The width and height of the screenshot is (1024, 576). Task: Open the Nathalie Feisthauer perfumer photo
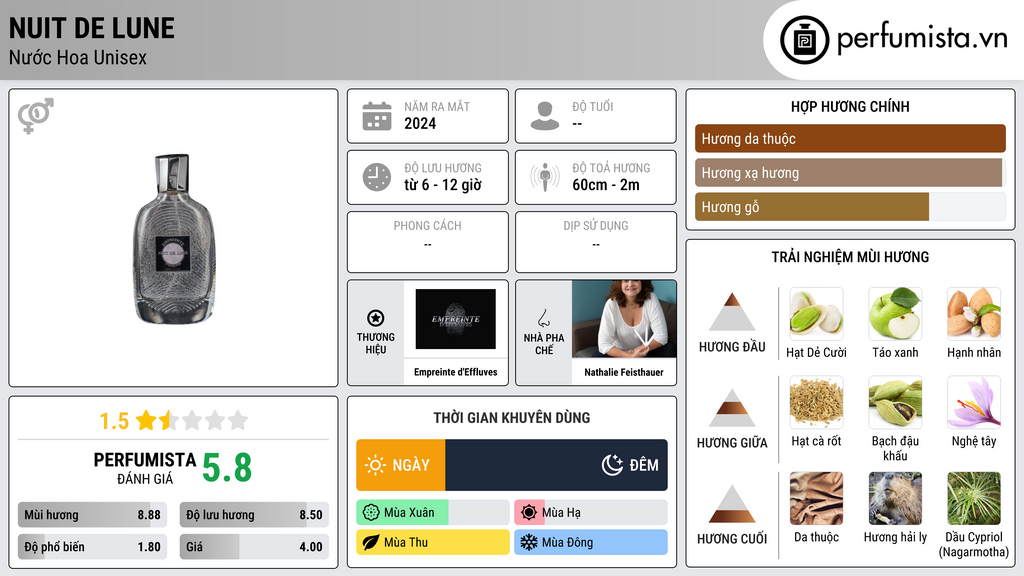click(624, 319)
